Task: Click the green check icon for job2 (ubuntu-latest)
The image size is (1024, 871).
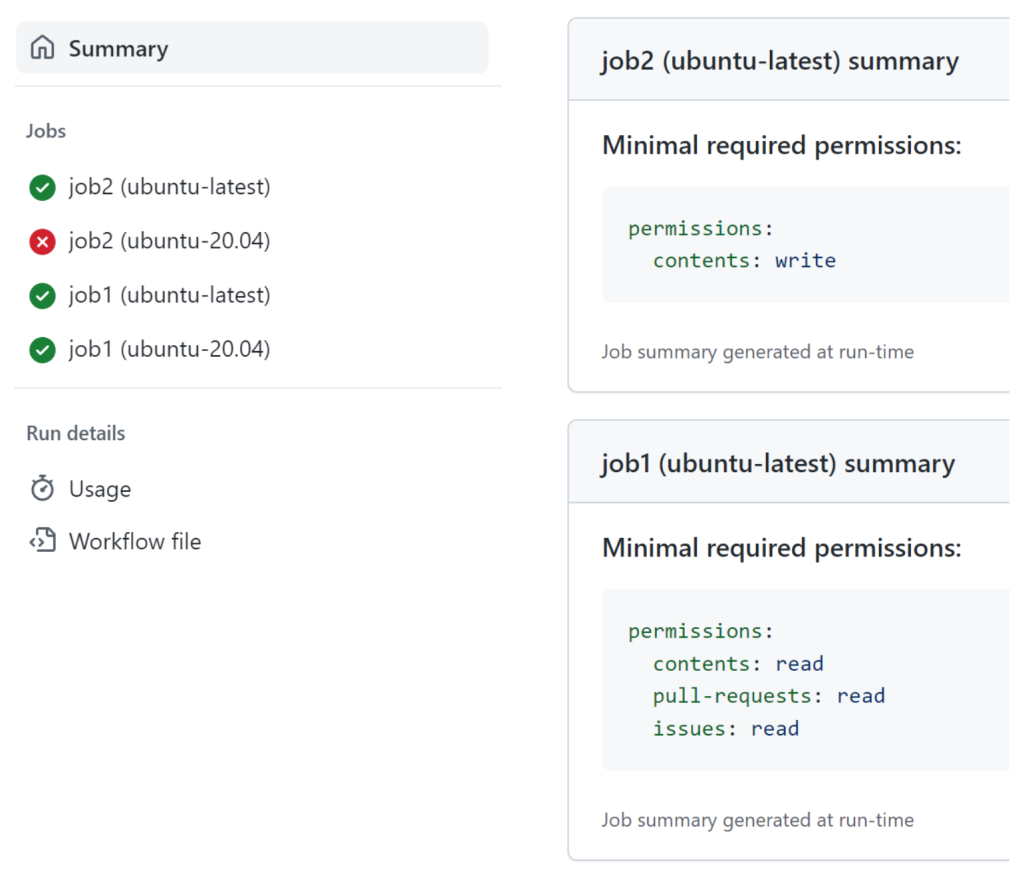Action: [41, 187]
